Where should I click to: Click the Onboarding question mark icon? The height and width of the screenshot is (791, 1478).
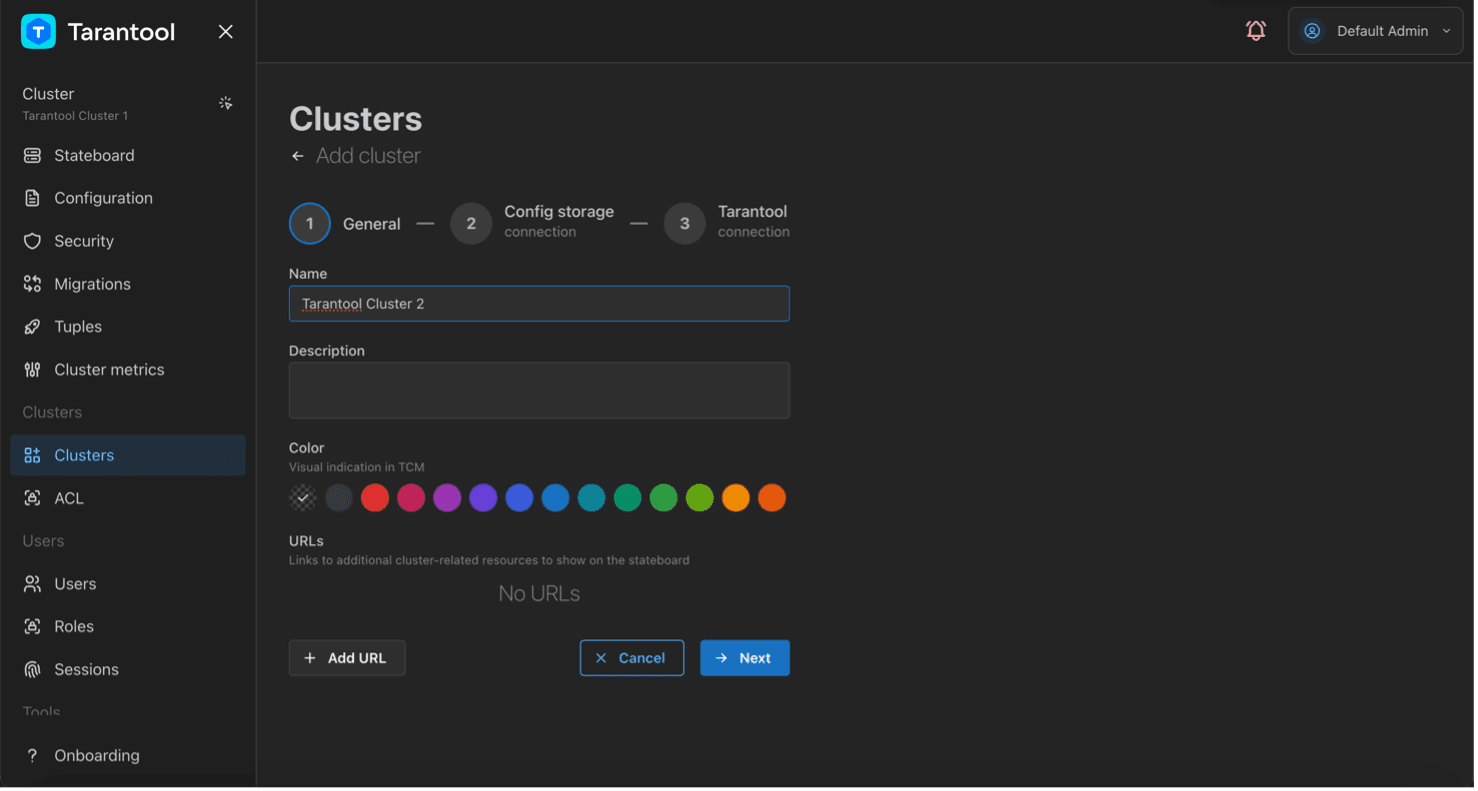pyautogui.click(x=32, y=756)
